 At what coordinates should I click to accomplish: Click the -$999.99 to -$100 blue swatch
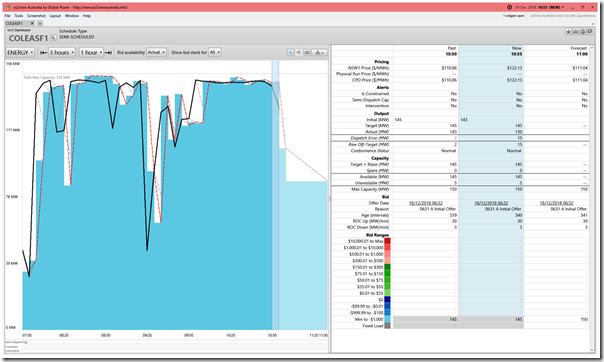coord(388,313)
